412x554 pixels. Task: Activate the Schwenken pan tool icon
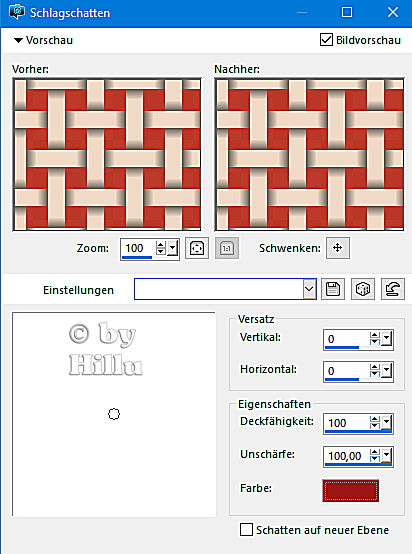click(x=338, y=248)
